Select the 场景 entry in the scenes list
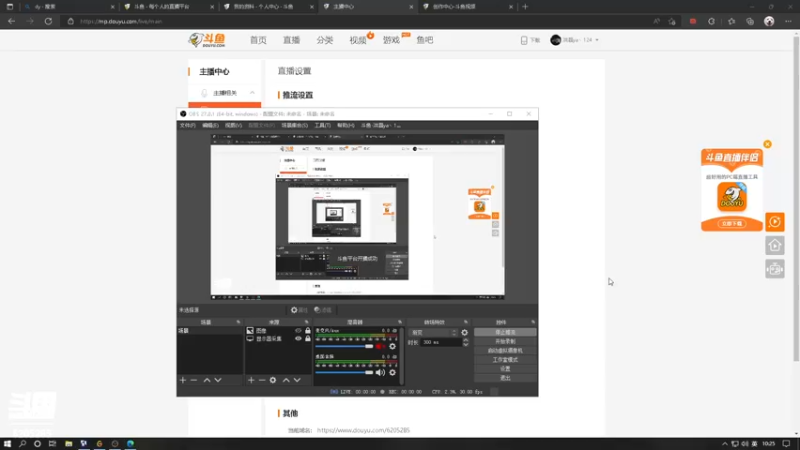 tap(210, 331)
